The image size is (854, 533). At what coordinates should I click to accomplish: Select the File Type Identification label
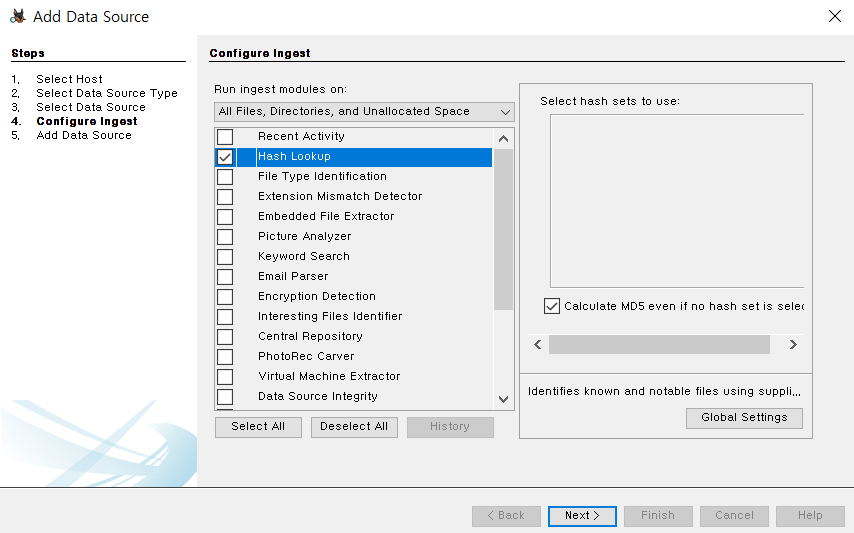point(322,176)
